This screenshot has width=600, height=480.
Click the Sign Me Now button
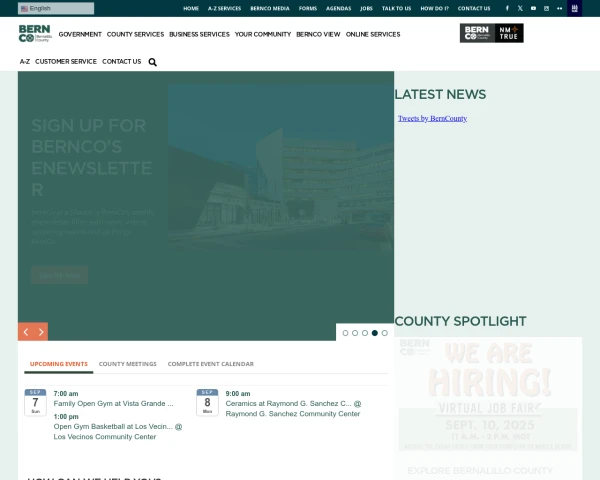(60, 275)
